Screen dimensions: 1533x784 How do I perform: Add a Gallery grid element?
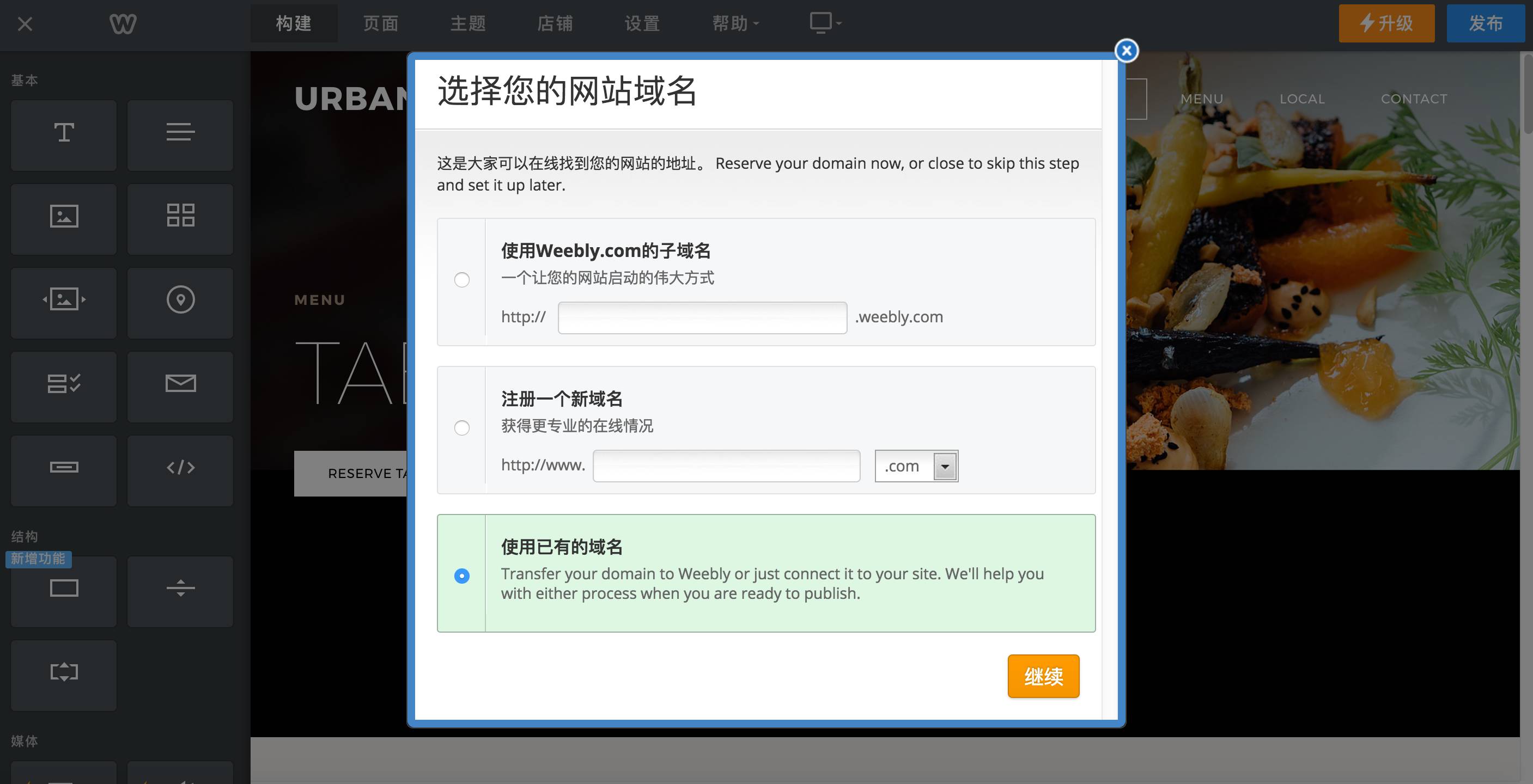click(180, 219)
